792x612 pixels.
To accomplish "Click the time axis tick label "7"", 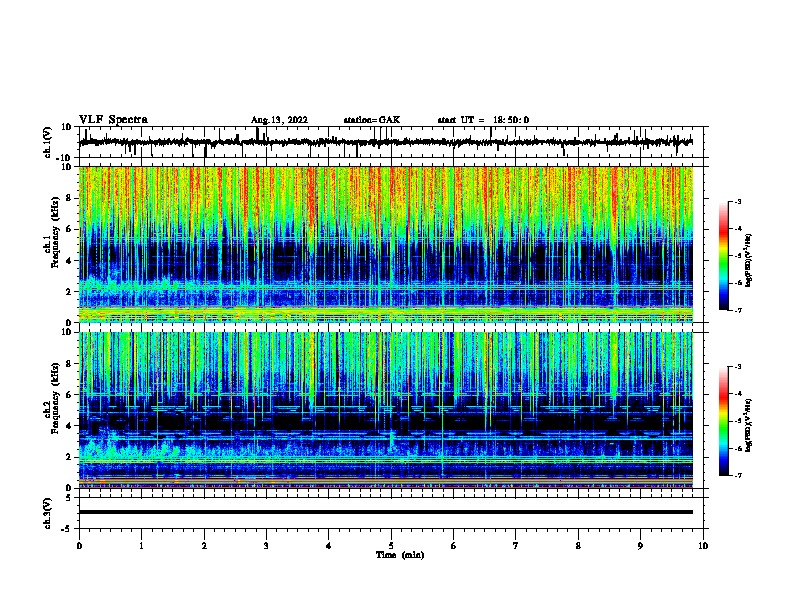I will pos(516,546).
